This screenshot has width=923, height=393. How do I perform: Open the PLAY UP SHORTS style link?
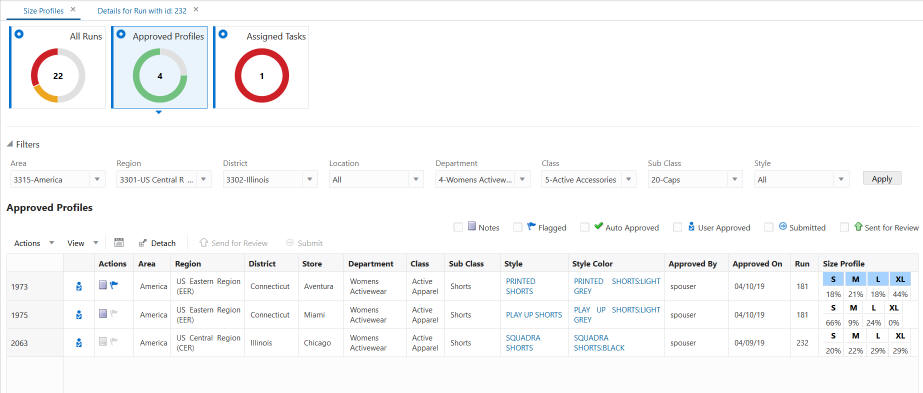pos(534,315)
